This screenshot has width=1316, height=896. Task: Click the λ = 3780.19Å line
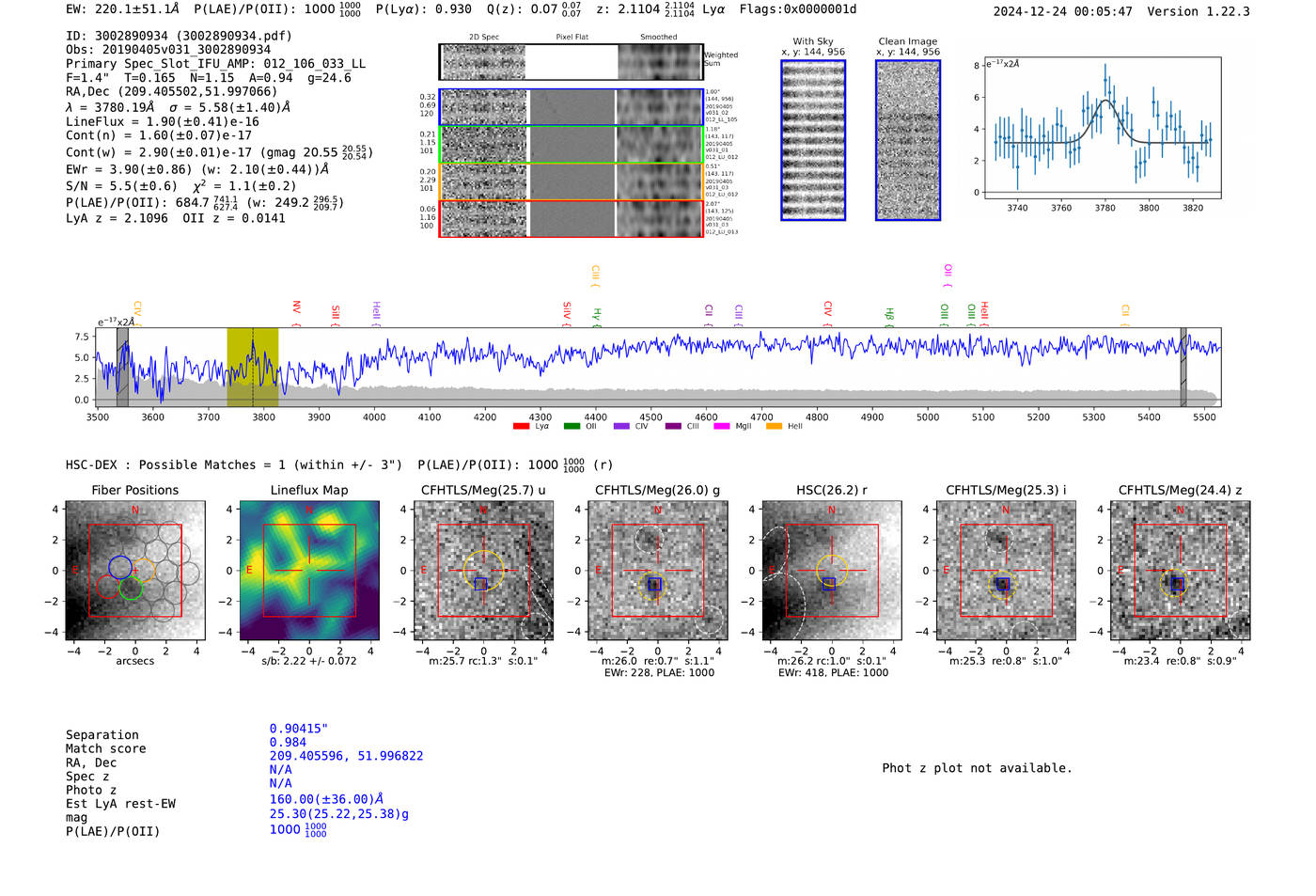[x=178, y=108]
